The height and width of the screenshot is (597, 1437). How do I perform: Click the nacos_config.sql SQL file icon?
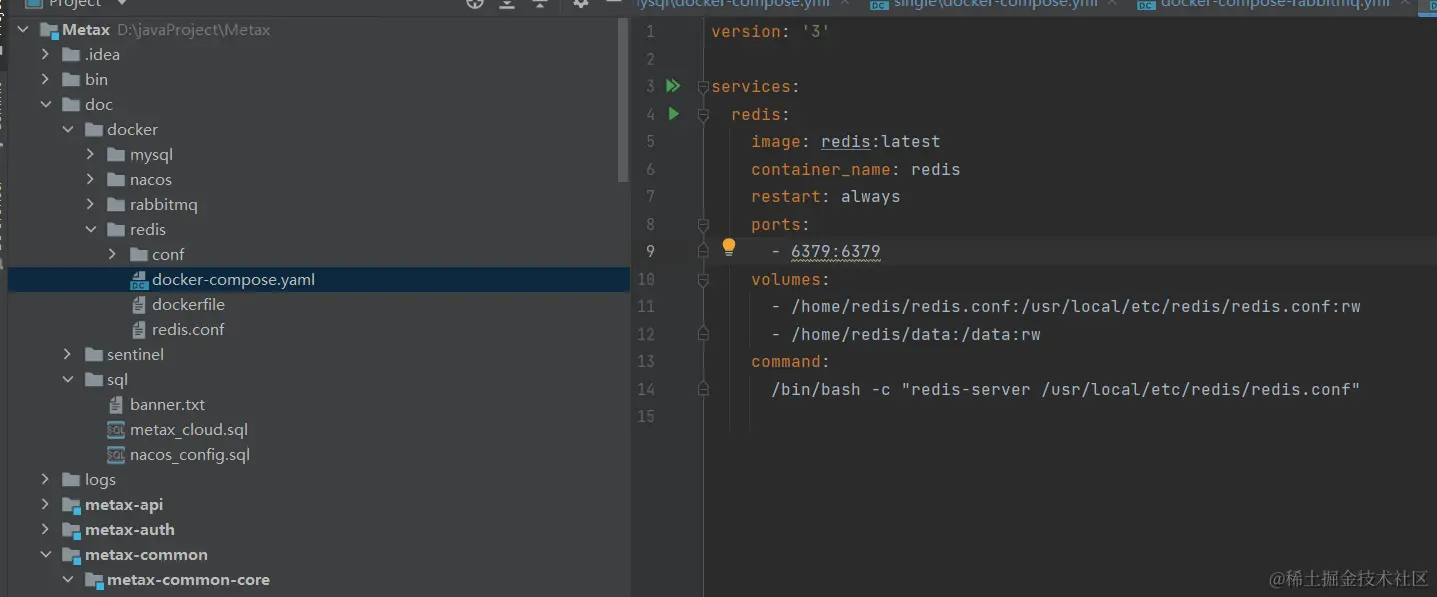point(116,455)
